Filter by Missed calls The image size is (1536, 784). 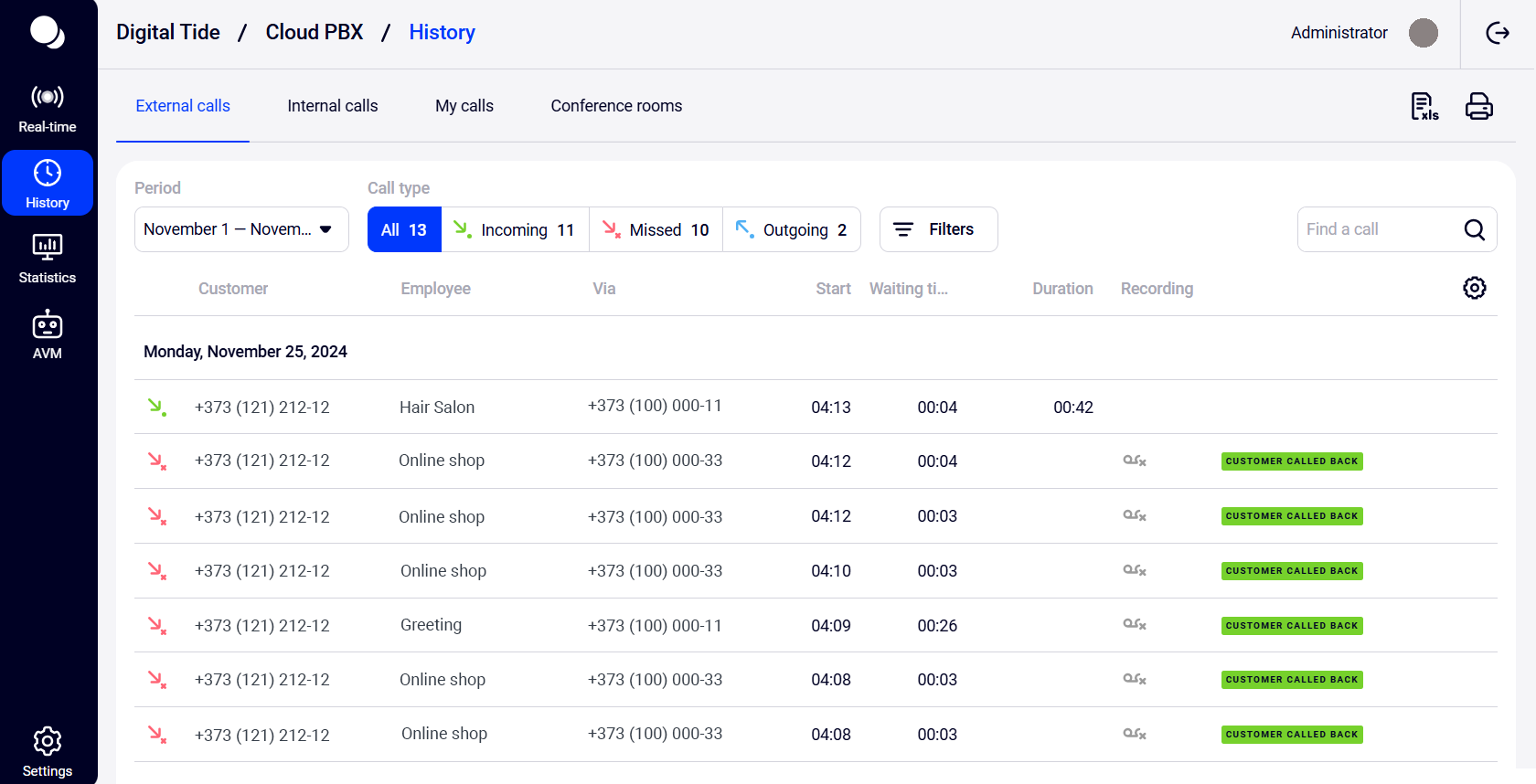(x=656, y=229)
